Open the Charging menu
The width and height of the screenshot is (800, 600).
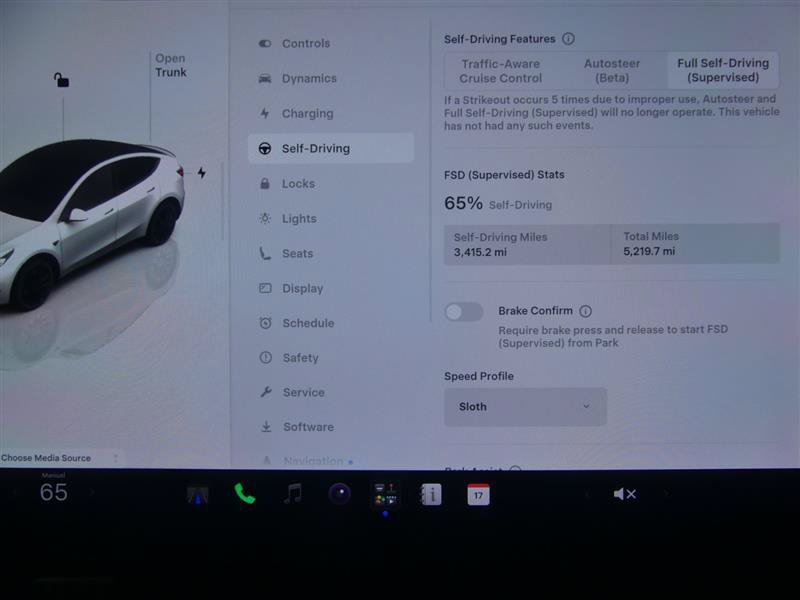[331, 113]
